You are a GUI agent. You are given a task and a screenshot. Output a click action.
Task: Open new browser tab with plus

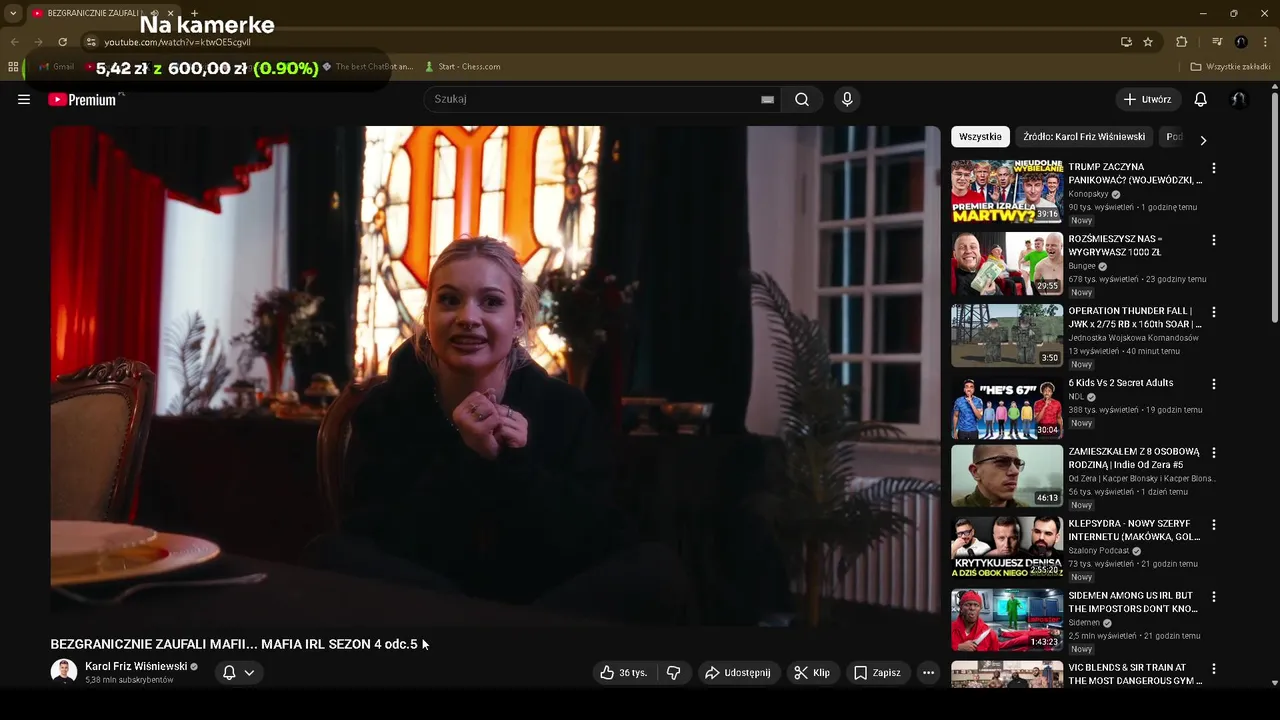[x=194, y=13]
